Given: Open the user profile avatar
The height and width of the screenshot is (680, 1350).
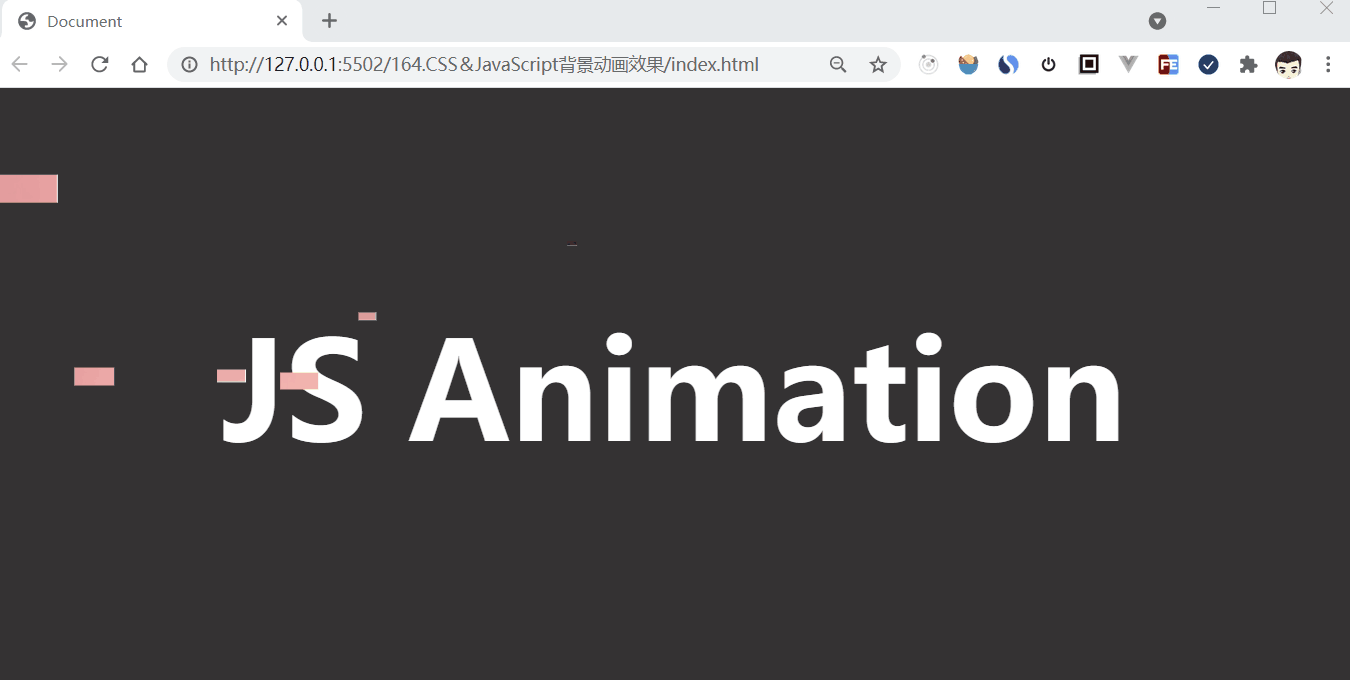Looking at the screenshot, I should [1288, 65].
